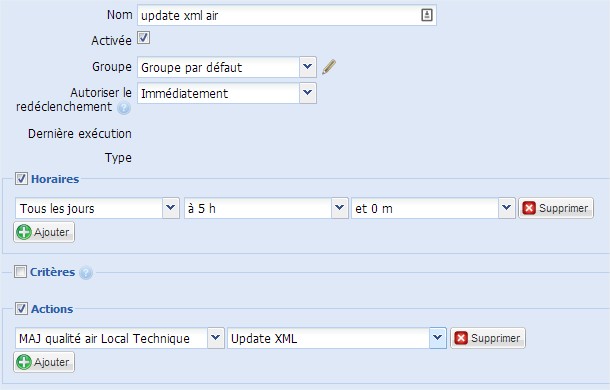Image resolution: width=610 pixels, height=390 pixels.
Task: Uncheck the Activée checkbox
Action: [x=144, y=38]
